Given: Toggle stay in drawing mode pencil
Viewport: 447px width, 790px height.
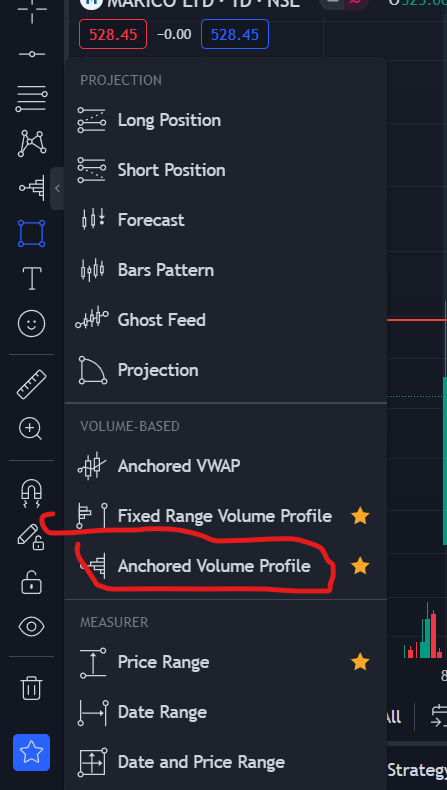Looking at the screenshot, I should coord(30,537).
